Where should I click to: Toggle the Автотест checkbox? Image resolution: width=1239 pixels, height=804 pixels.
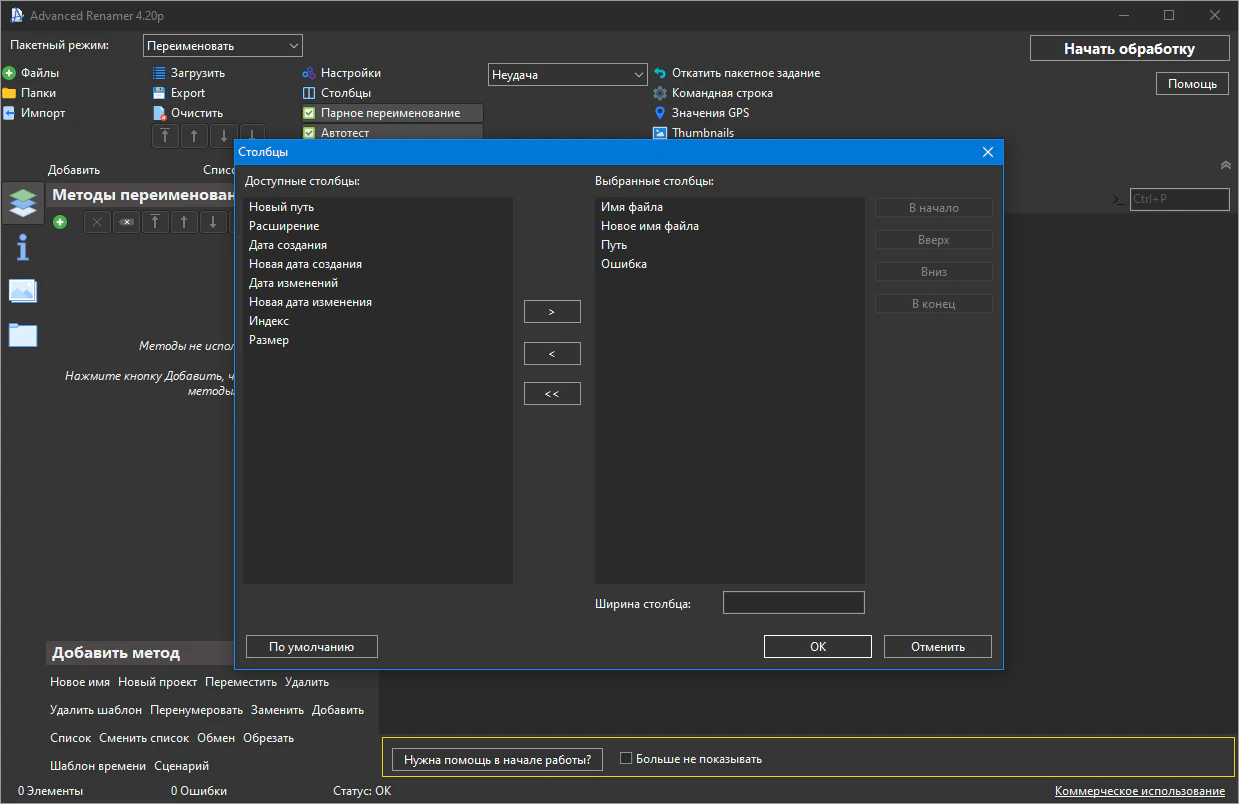click(309, 132)
